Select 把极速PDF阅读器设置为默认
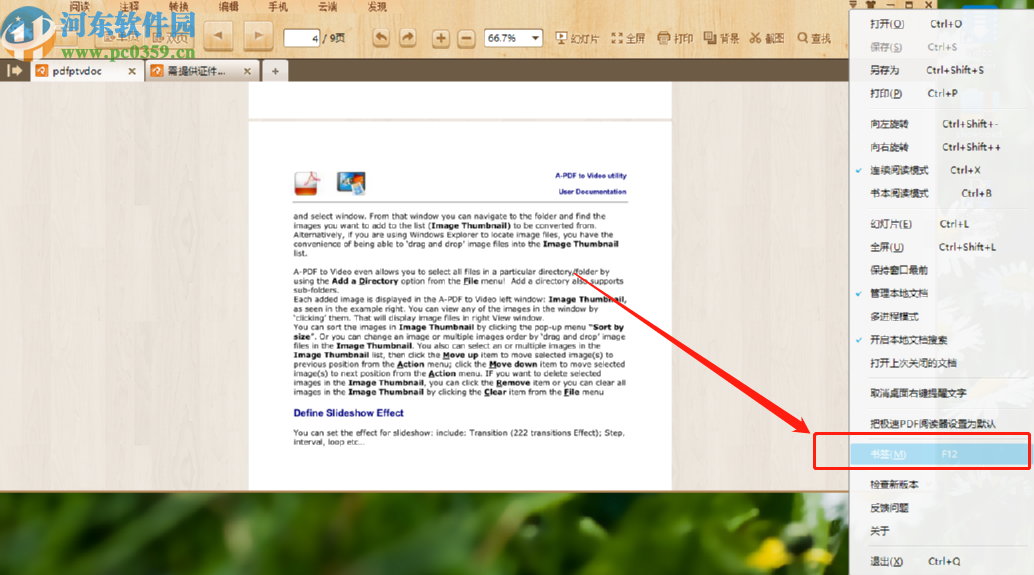This screenshot has width=1034, height=575. point(940,424)
